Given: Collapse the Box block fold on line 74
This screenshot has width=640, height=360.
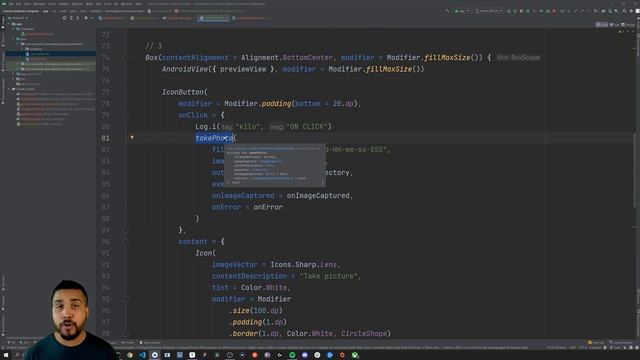Looking at the screenshot, I should tap(127, 58).
